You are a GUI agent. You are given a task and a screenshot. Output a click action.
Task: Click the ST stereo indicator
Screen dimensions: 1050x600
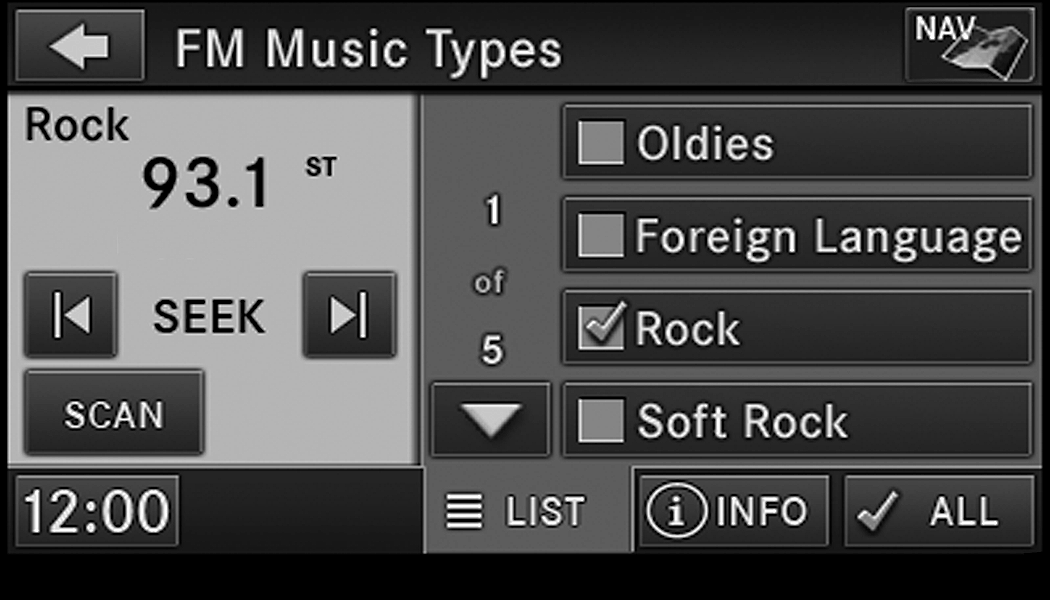tap(320, 168)
